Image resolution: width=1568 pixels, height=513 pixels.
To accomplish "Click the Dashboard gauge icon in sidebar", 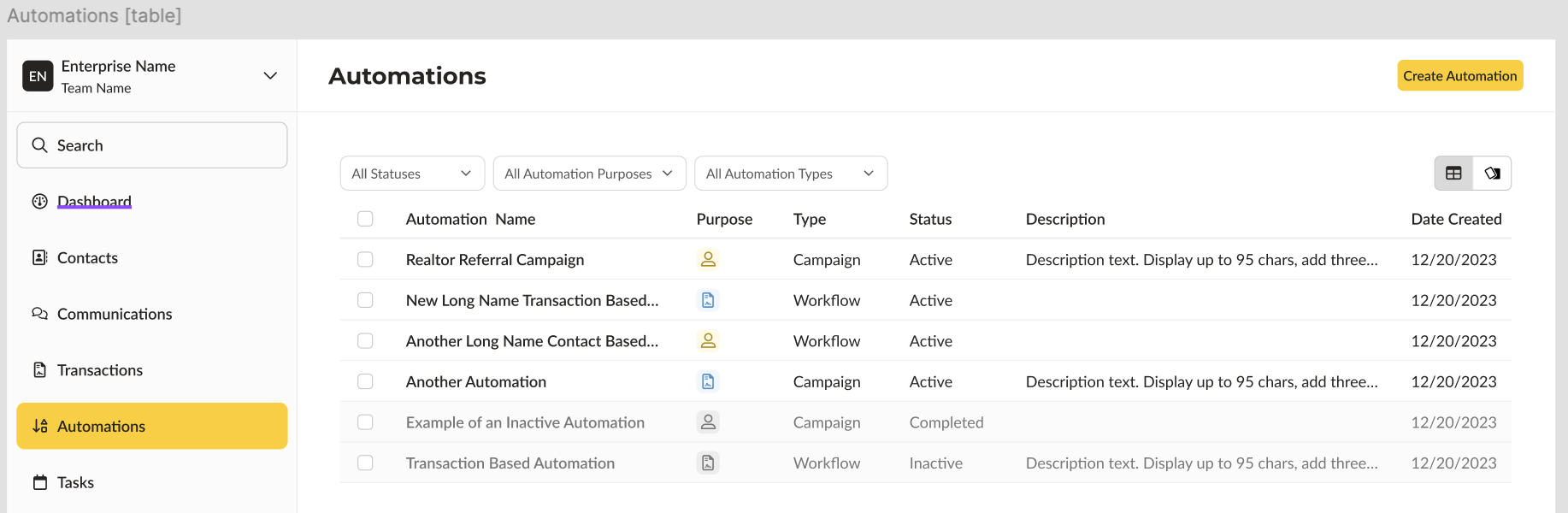I will click(x=39, y=202).
